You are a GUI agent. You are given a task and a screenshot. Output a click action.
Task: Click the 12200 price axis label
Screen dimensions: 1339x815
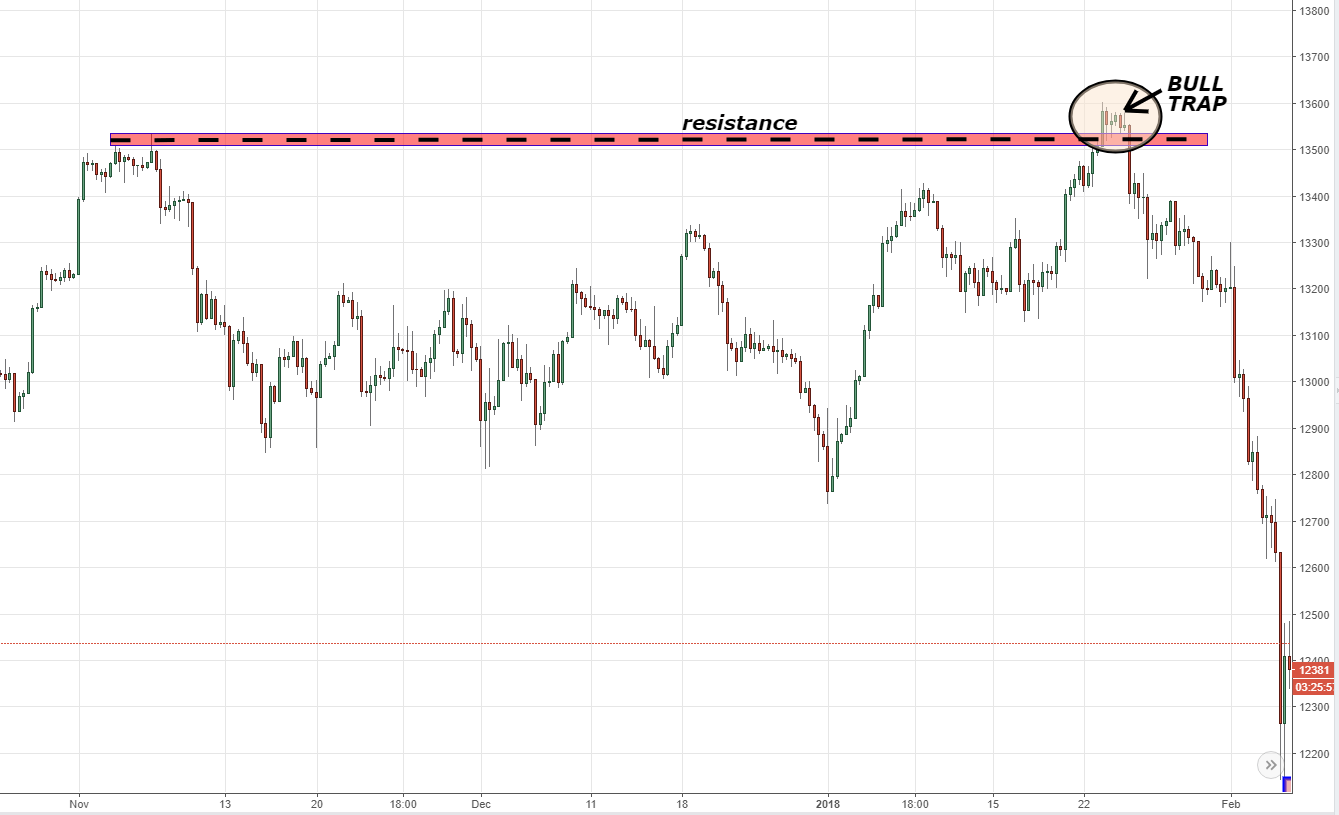pos(1314,754)
